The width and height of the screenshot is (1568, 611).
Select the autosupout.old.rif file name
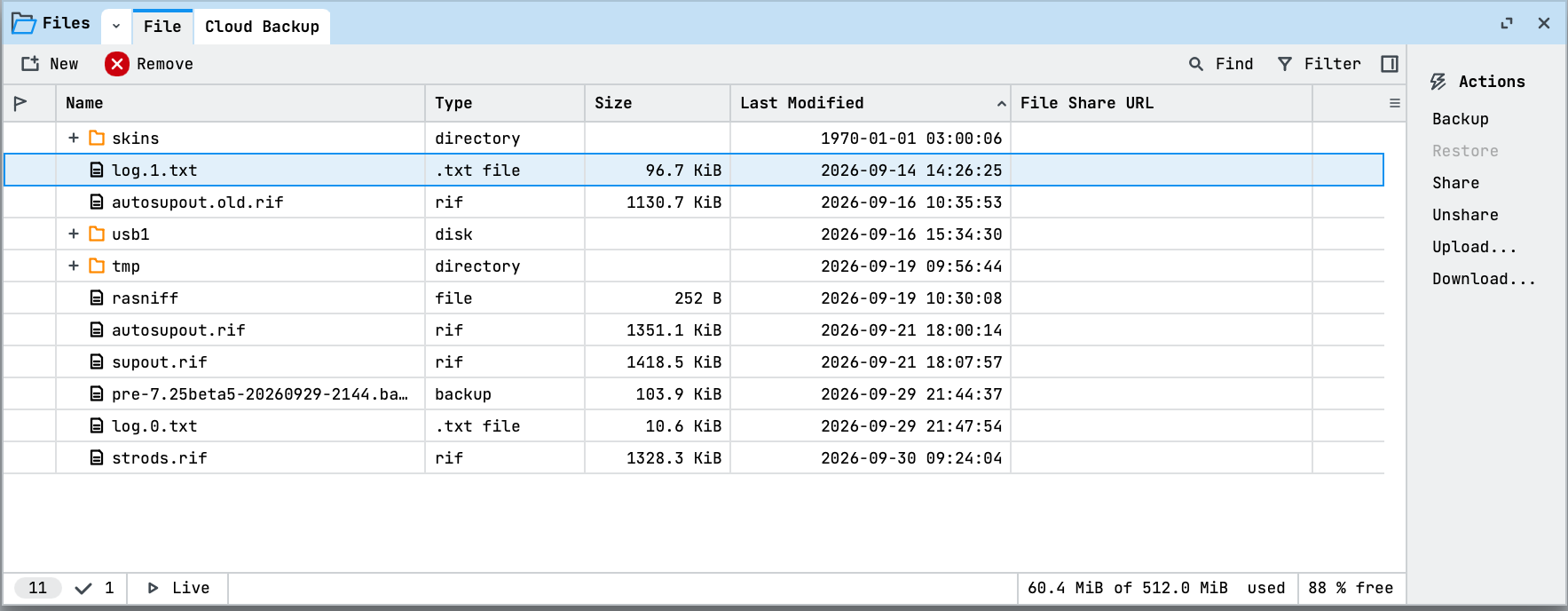pos(198,202)
